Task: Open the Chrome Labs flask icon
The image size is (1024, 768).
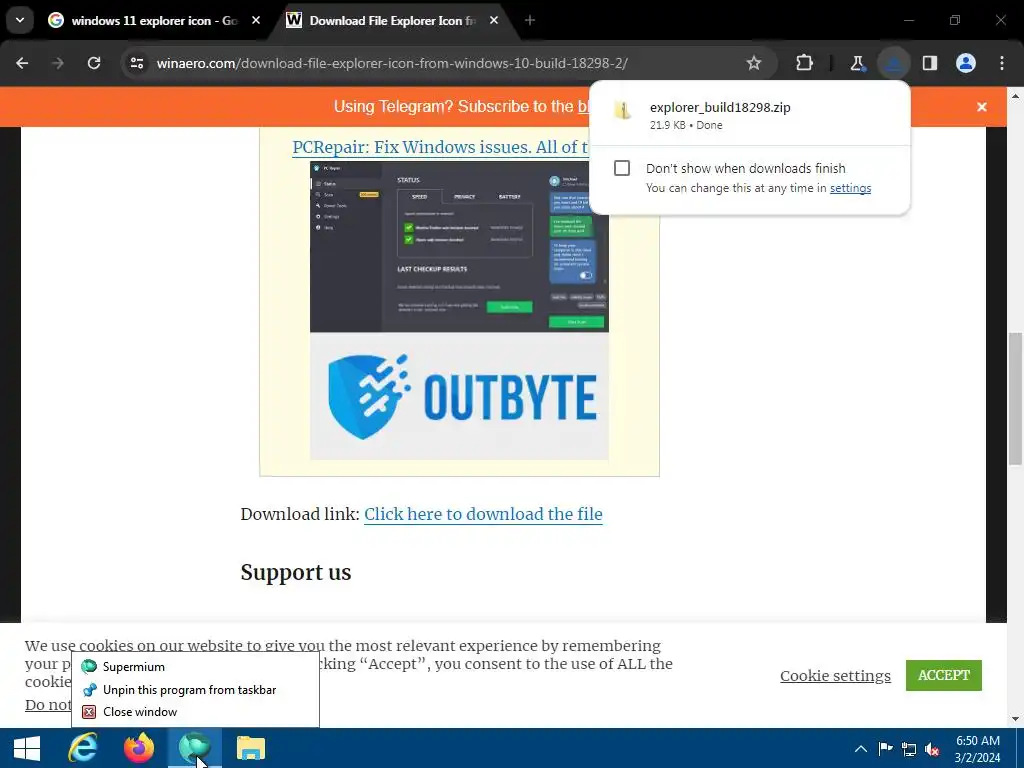Action: coord(857,63)
